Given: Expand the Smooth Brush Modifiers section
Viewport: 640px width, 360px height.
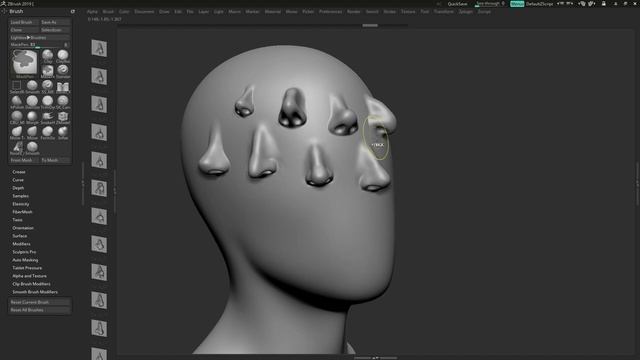Looking at the screenshot, I should point(35,292).
